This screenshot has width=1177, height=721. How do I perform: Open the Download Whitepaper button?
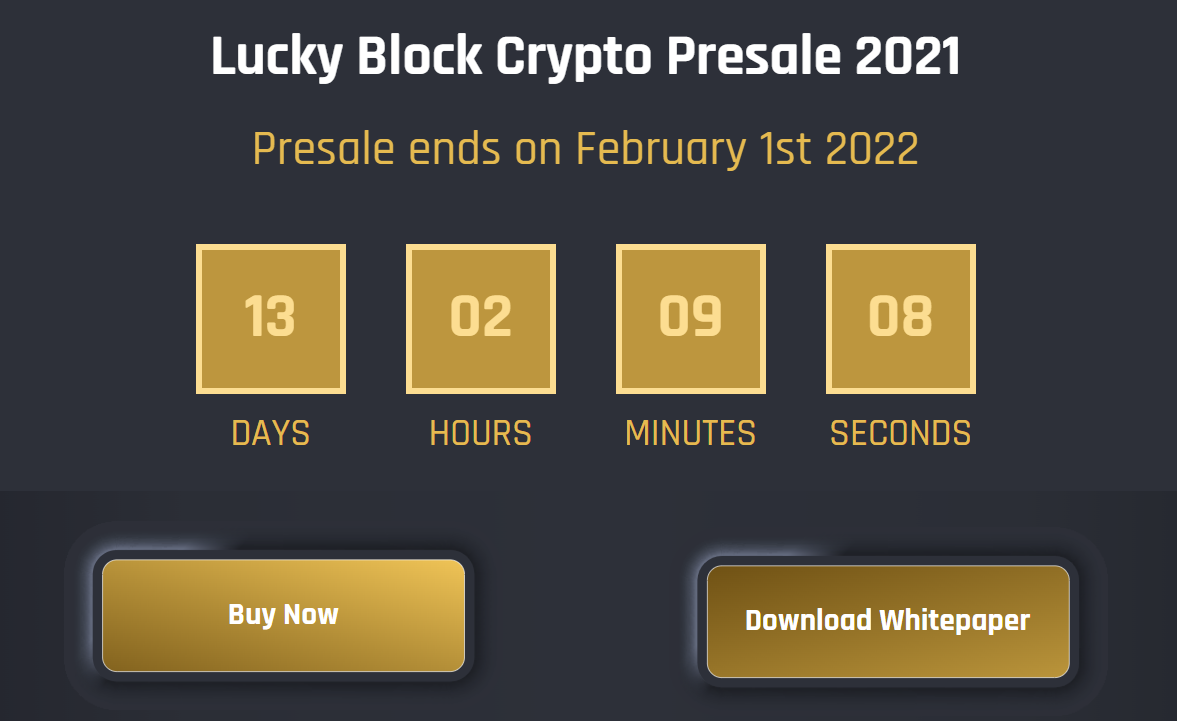pos(888,621)
